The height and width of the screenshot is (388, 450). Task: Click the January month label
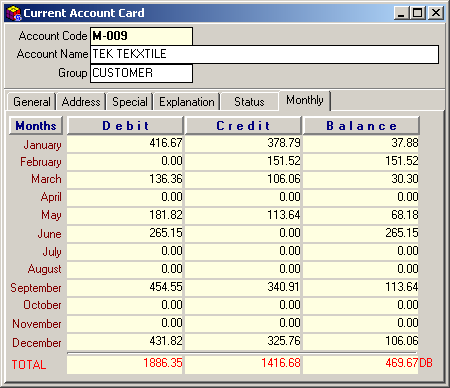42,145
